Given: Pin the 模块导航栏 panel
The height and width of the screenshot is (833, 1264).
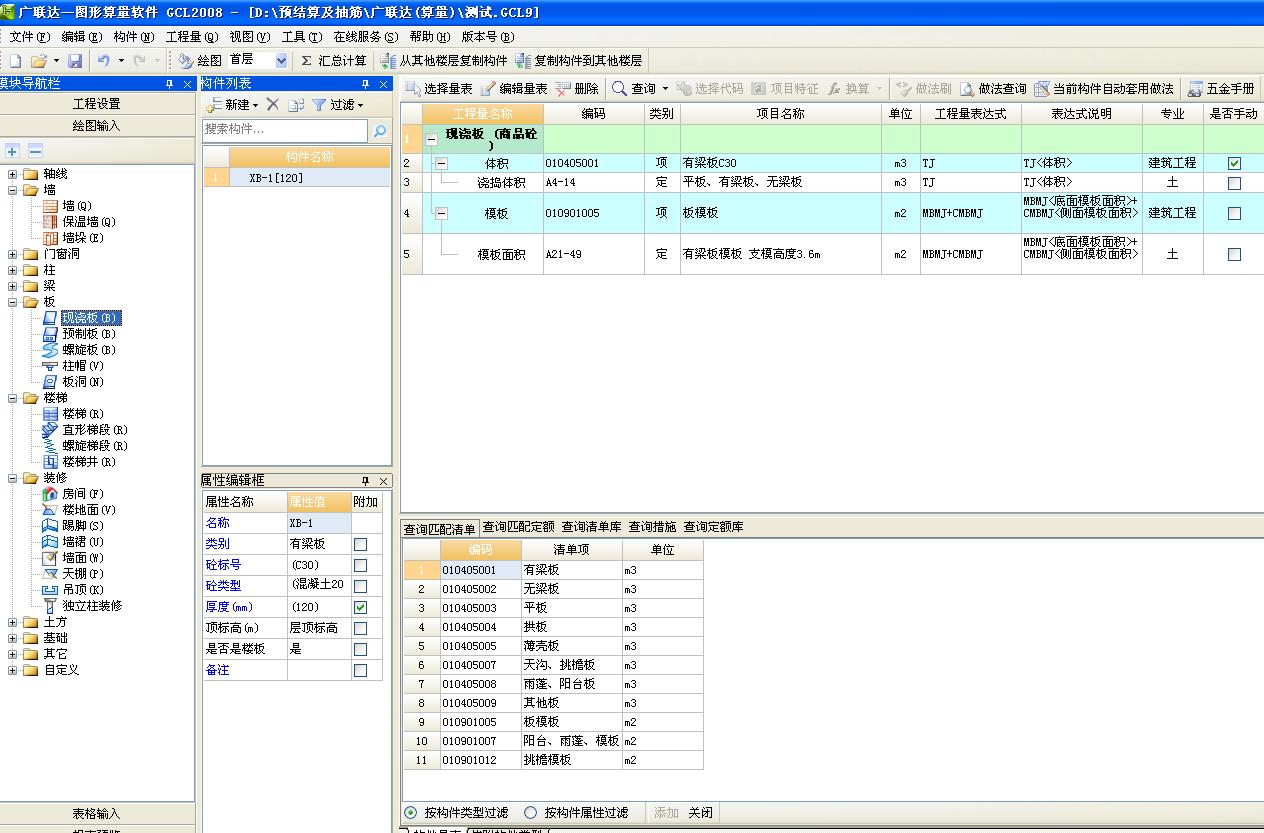Looking at the screenshot, I should coord(170,84).
